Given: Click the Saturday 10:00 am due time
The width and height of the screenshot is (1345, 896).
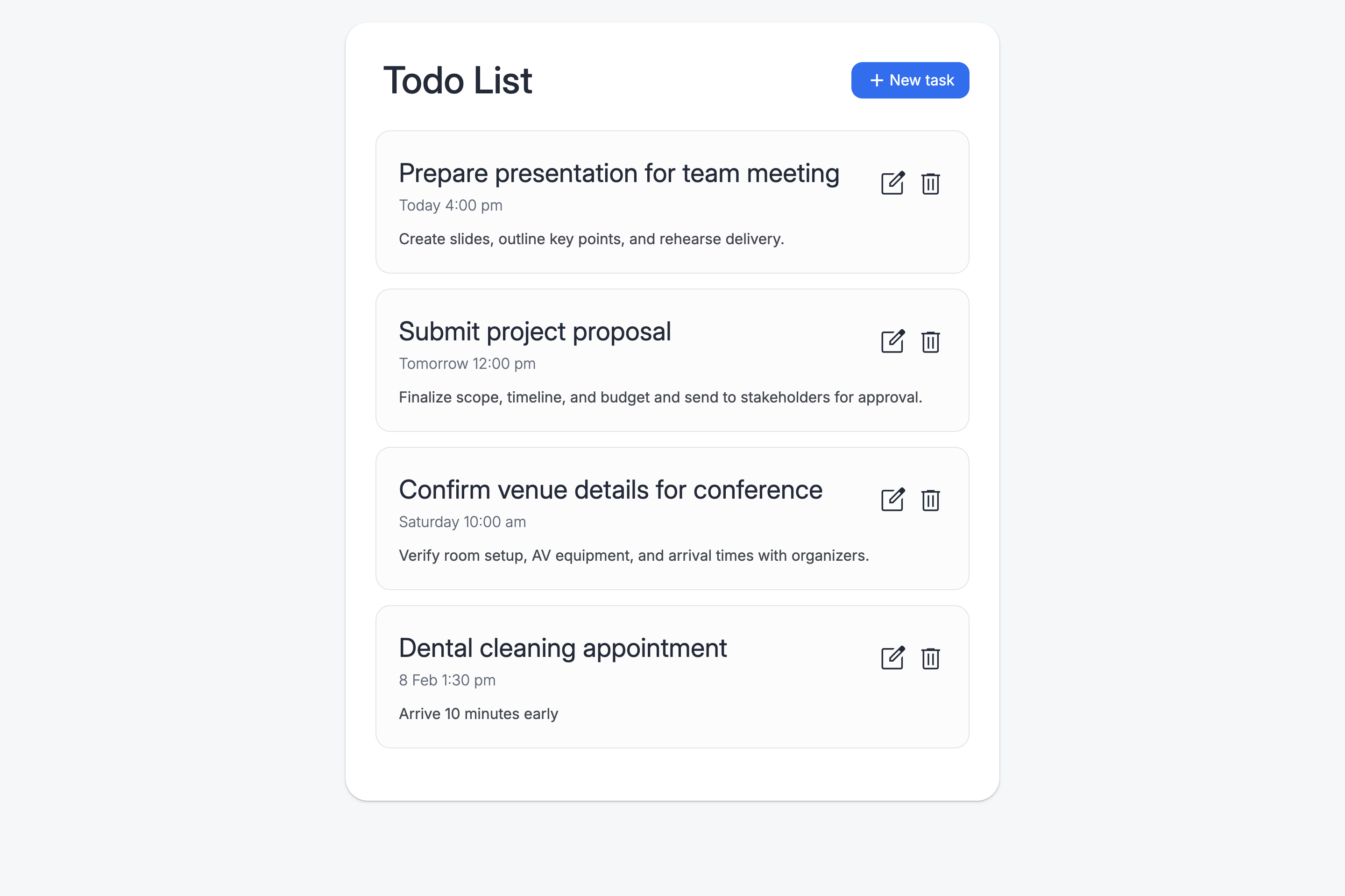Looking at the screenshot, I should pos(462,522).
